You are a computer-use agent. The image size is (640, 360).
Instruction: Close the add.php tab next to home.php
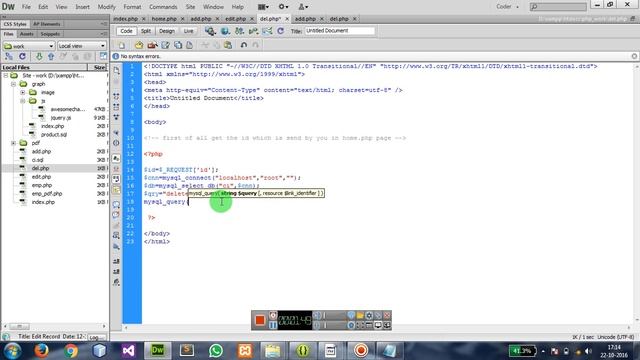[217, 19]
